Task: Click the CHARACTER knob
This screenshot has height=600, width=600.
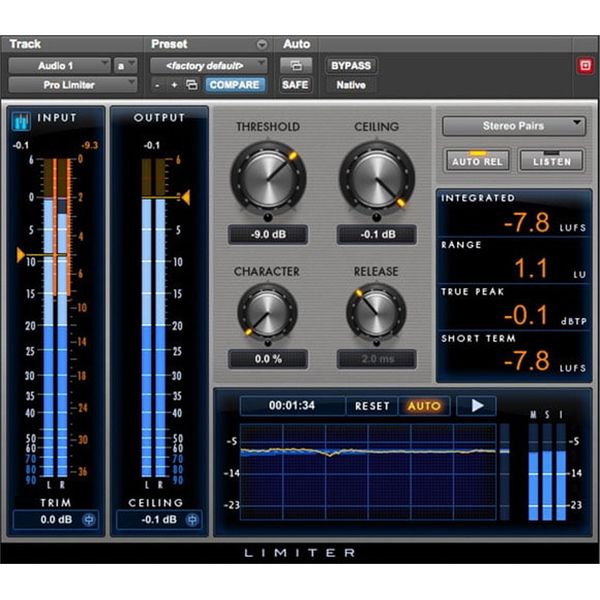Action: point(267,313)
